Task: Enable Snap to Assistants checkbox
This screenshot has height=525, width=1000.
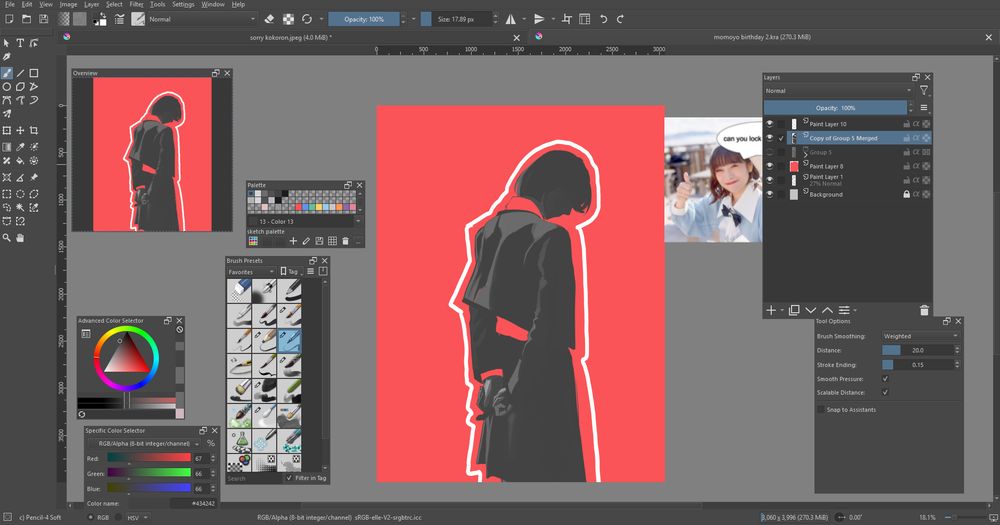Action: pyautogui.click(x=822, y=409)
